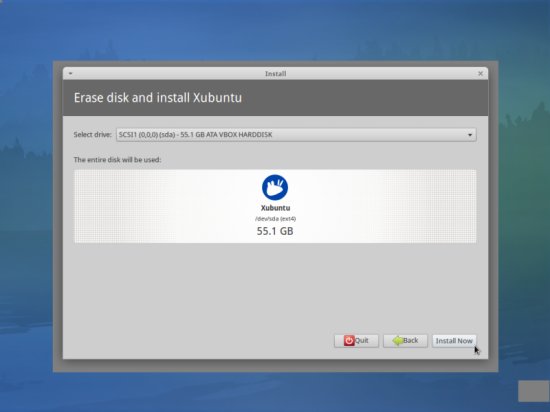The width and height of the screenshot is (550, 412).
Task: Go to previous step with Back
Action: [405, 341]
